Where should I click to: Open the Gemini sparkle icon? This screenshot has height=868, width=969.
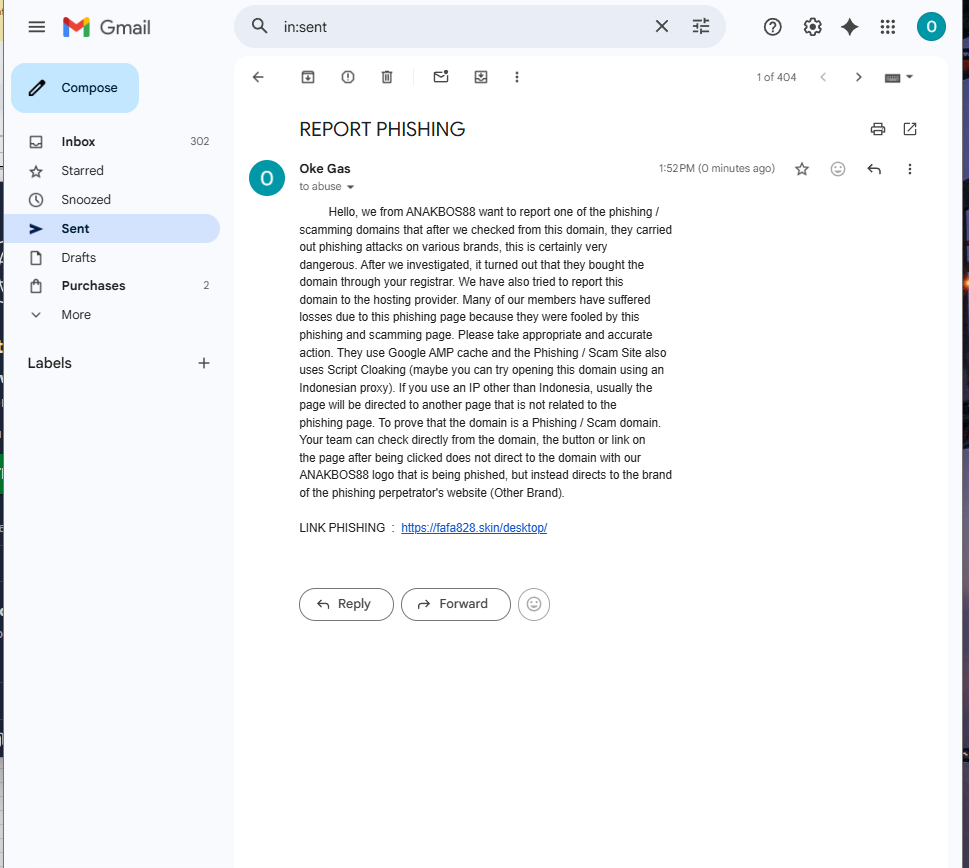pyautogui.click(x=850, y=27)
